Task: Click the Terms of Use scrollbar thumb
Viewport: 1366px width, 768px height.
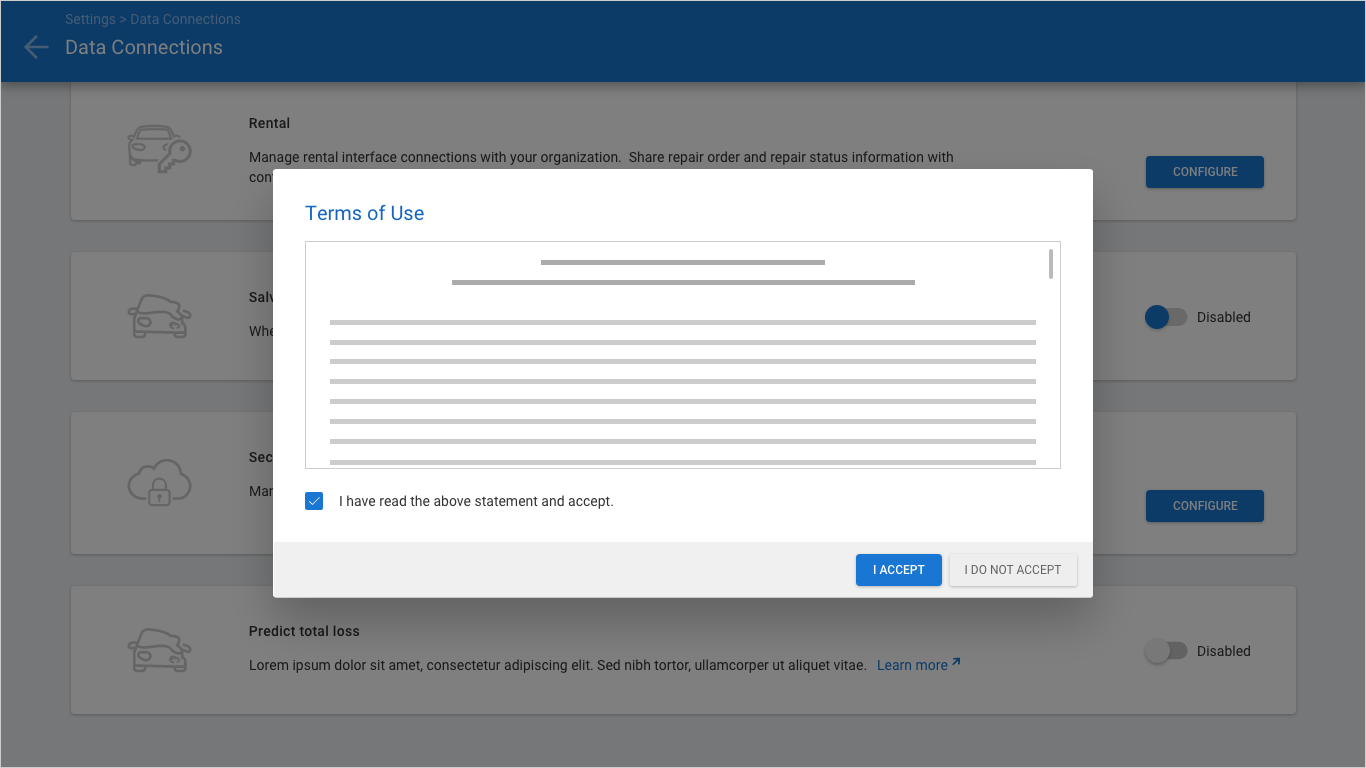Action: tap(1051, 264)
